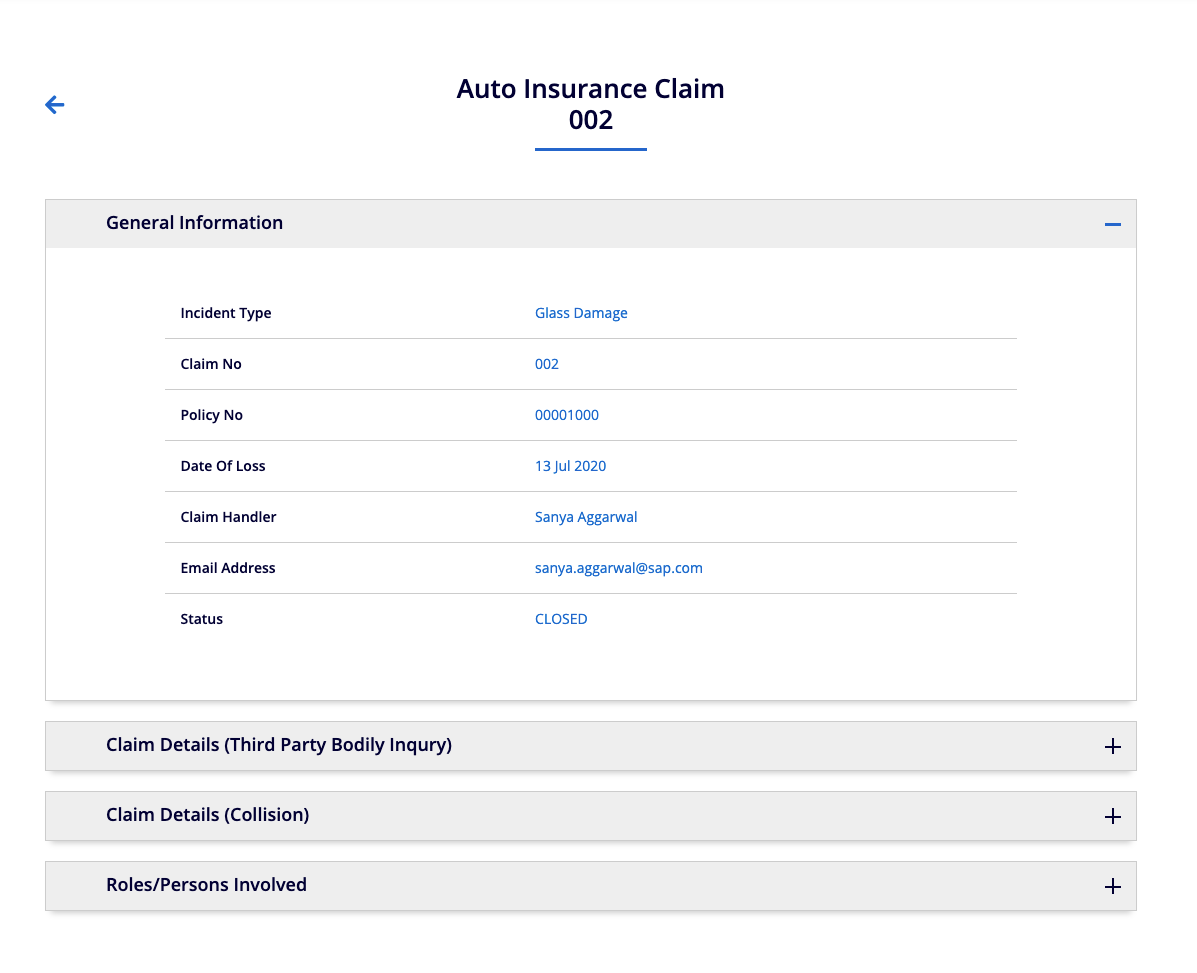Viewport: 1197px width, 973px height.
Task: Click plus icon for Claim Details (Collision)
Action: pos(1112,816)
